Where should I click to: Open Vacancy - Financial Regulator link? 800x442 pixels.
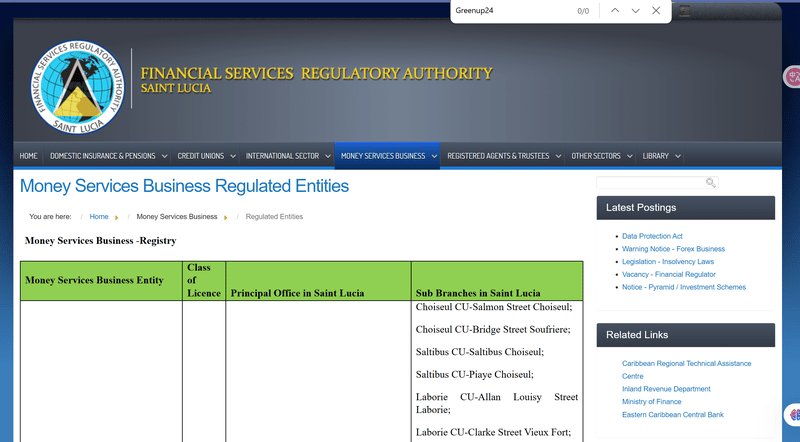coord(668,274)
